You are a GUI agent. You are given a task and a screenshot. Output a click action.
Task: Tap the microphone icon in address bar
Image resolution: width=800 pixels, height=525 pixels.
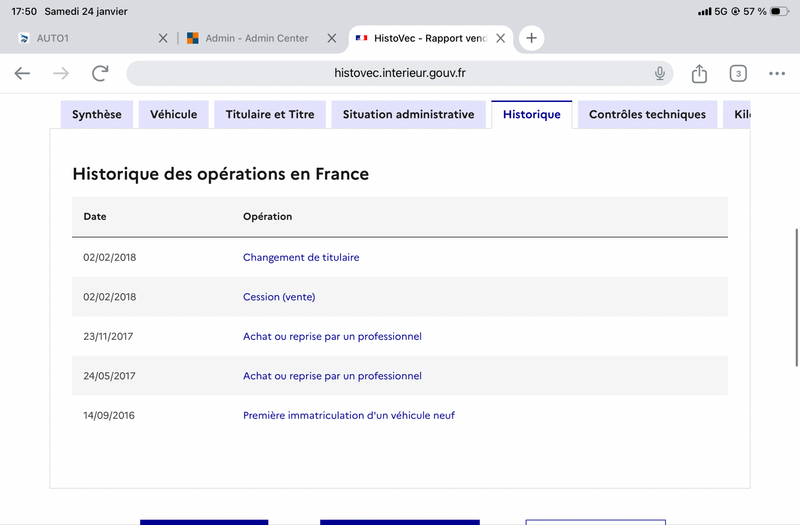[660, 73]
